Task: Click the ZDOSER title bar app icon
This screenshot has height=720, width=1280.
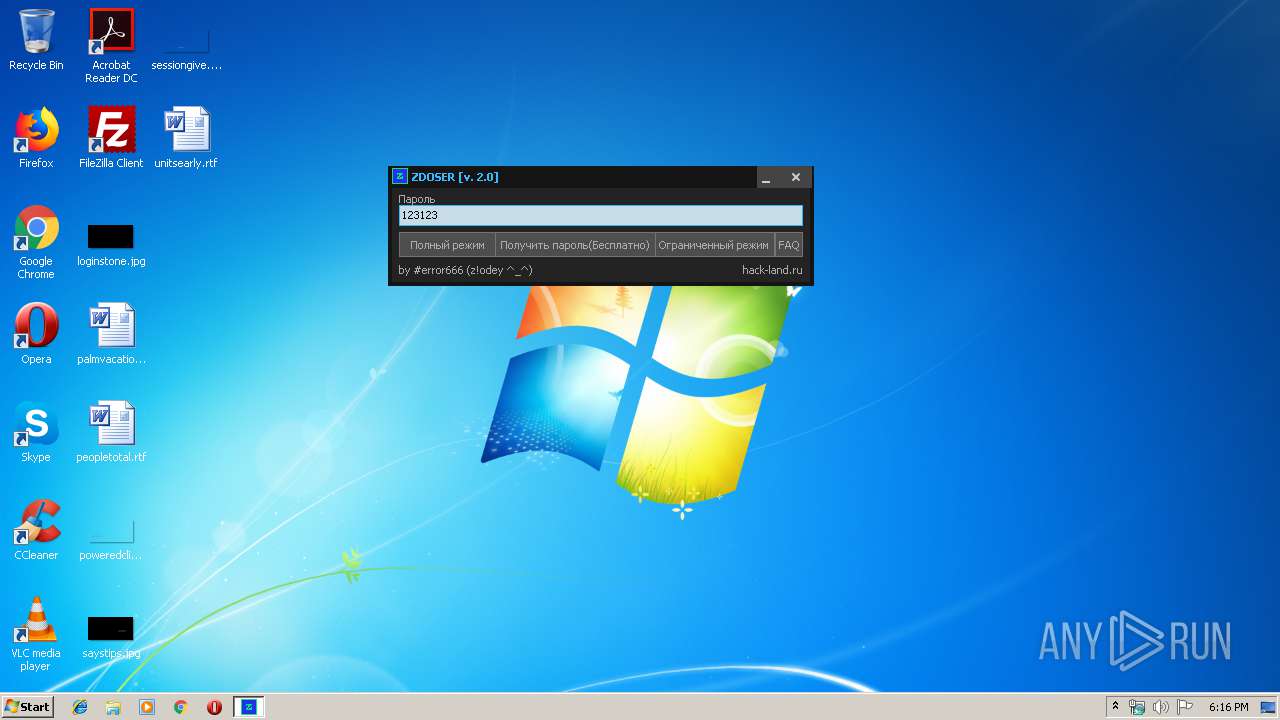Action: click(400, 177)
